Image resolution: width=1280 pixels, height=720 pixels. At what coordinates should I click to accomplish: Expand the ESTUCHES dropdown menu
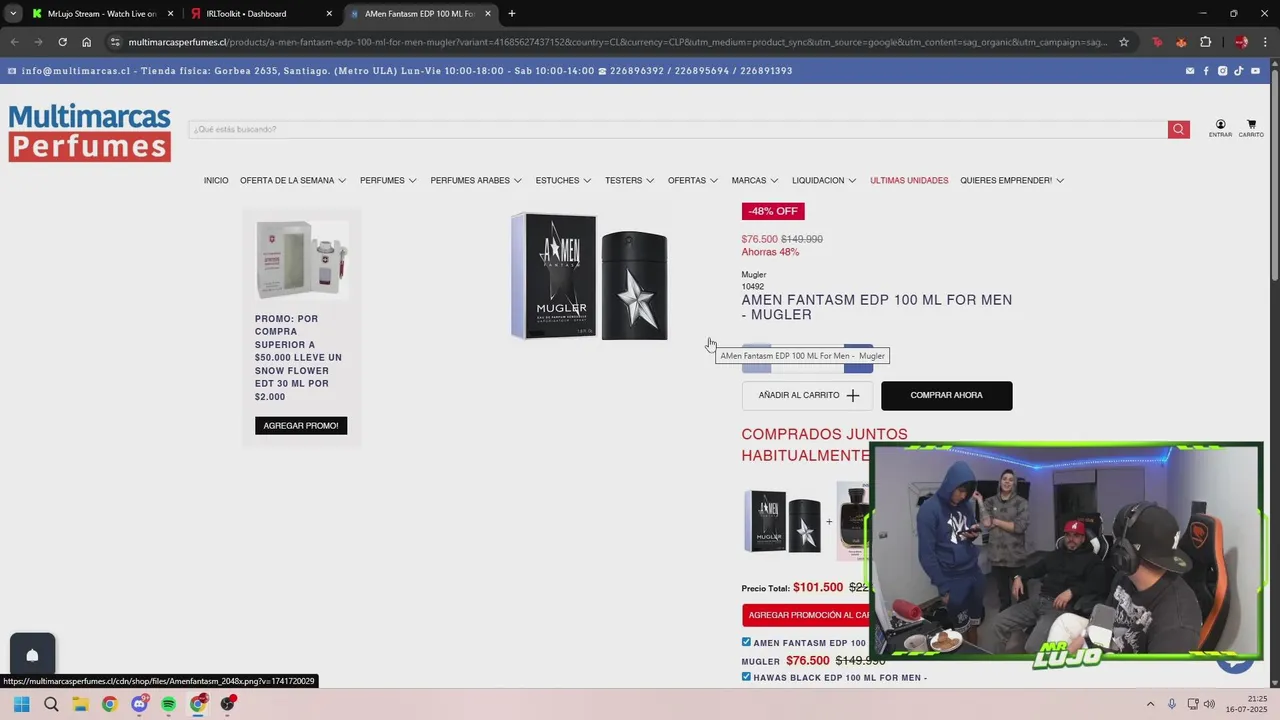point(564,180)
